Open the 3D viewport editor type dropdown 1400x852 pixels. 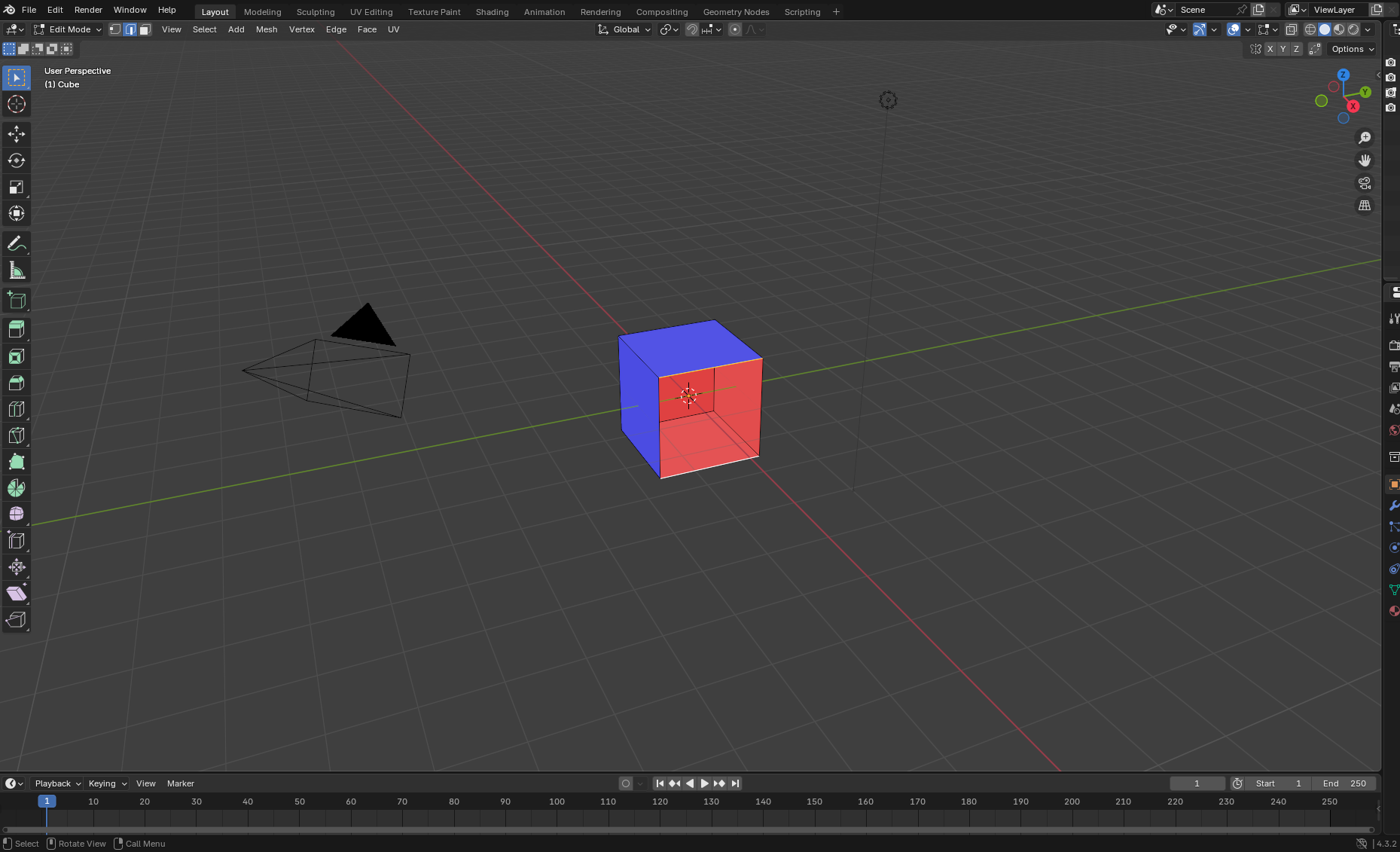click(14, 29)
